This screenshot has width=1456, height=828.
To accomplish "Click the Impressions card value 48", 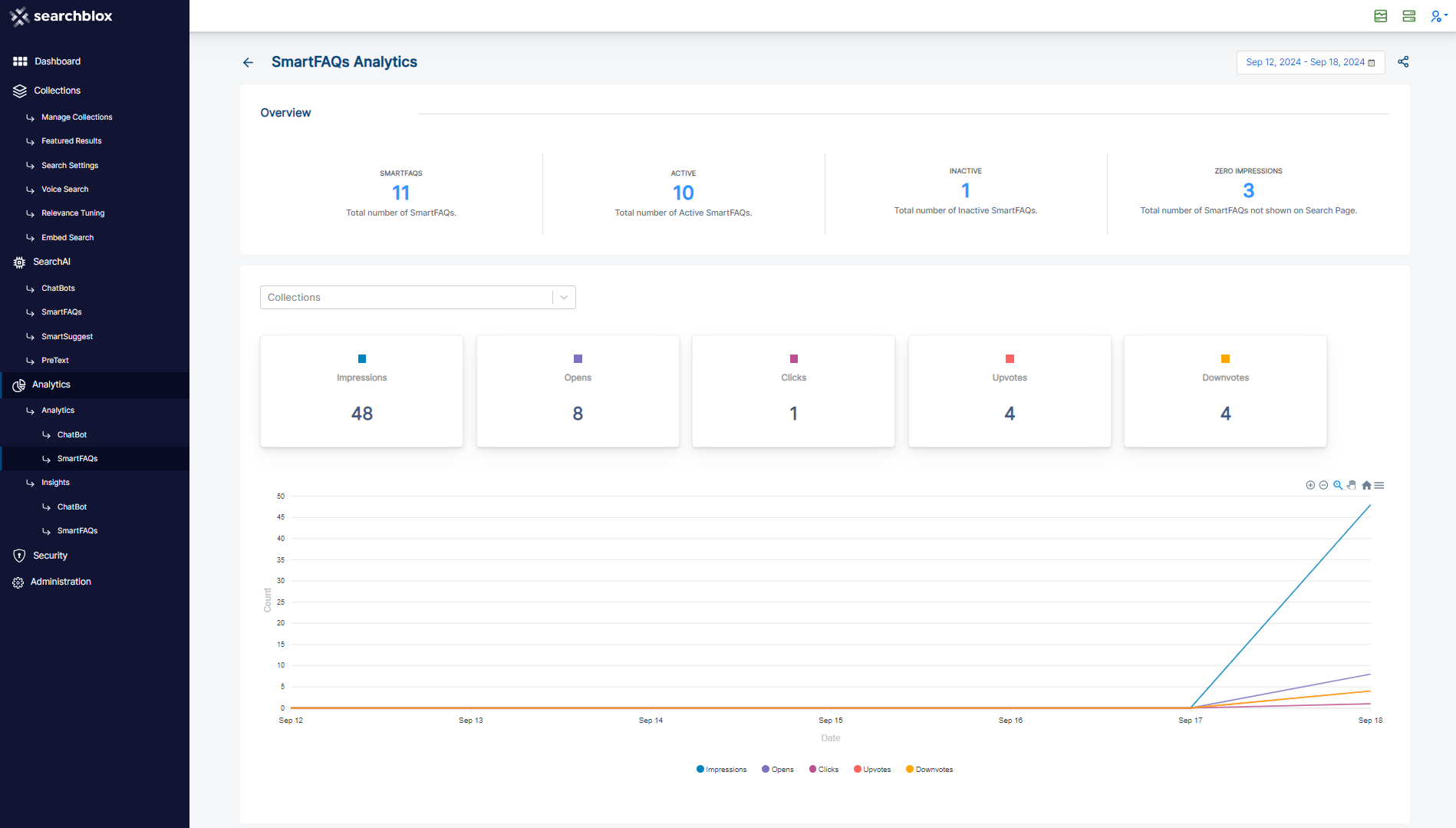I will (362, 414).
